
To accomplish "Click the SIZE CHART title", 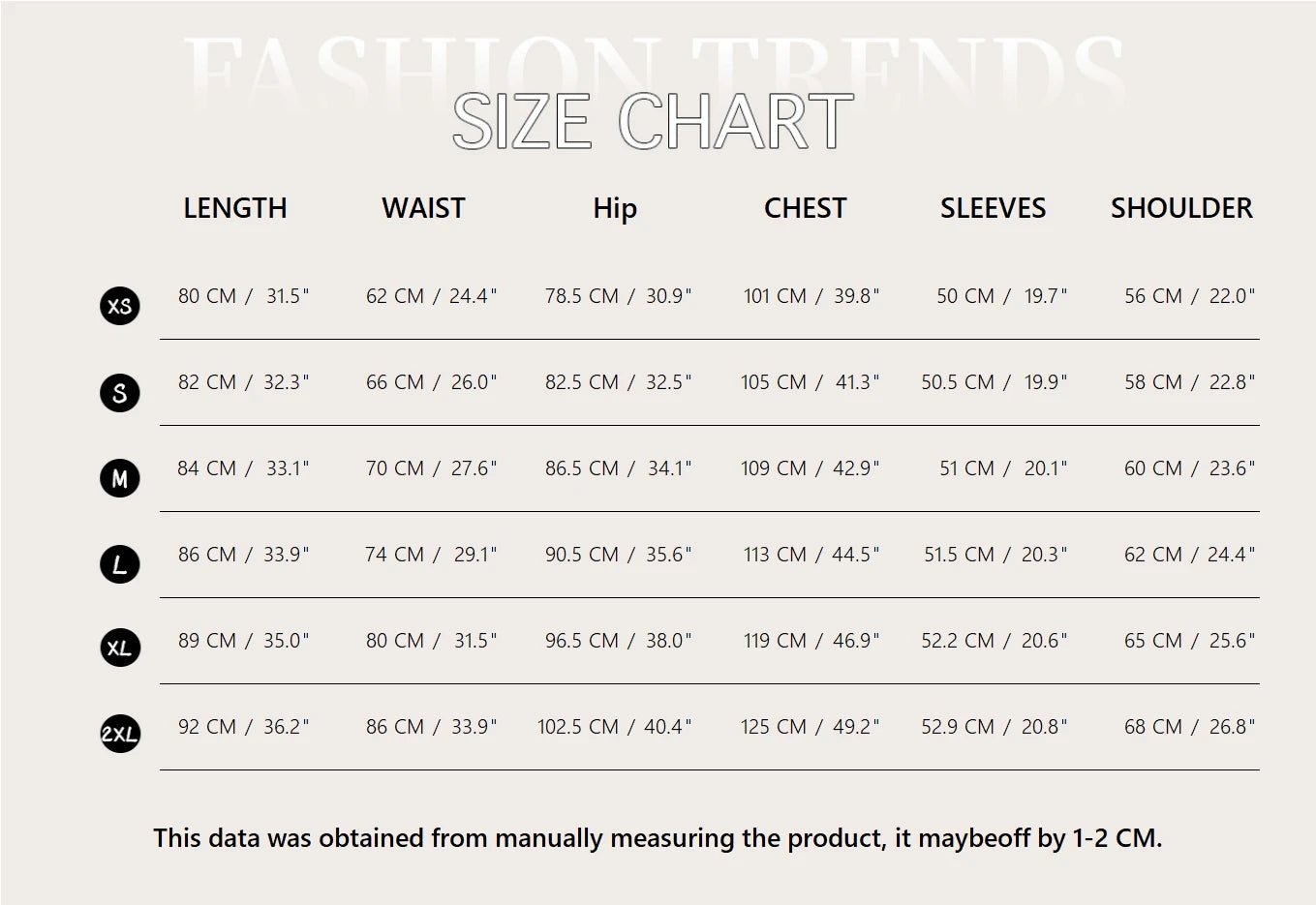I will coord(653,122).
